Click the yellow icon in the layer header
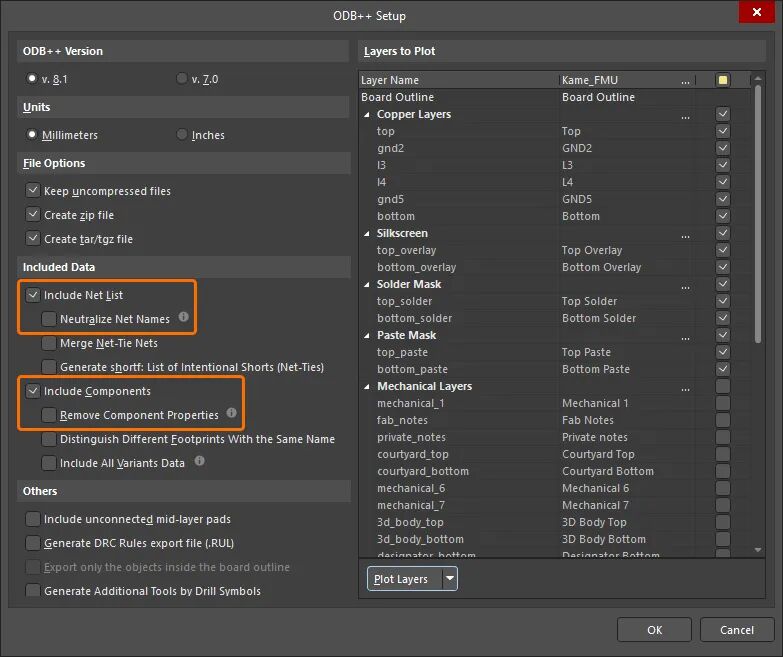783x657 pixels. pos(723,80)
